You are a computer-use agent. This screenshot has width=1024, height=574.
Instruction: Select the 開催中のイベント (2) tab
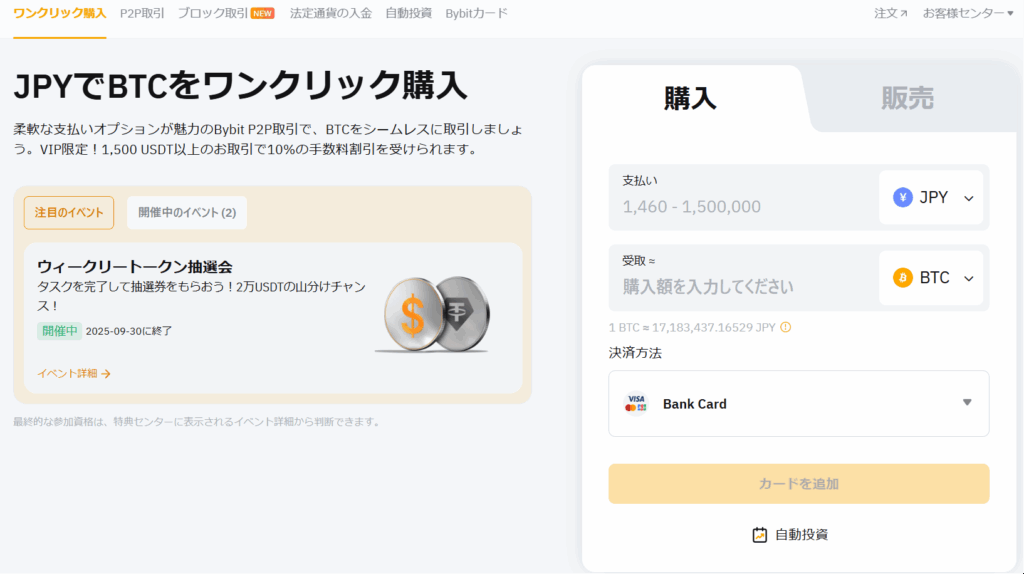tap(187, 212)
